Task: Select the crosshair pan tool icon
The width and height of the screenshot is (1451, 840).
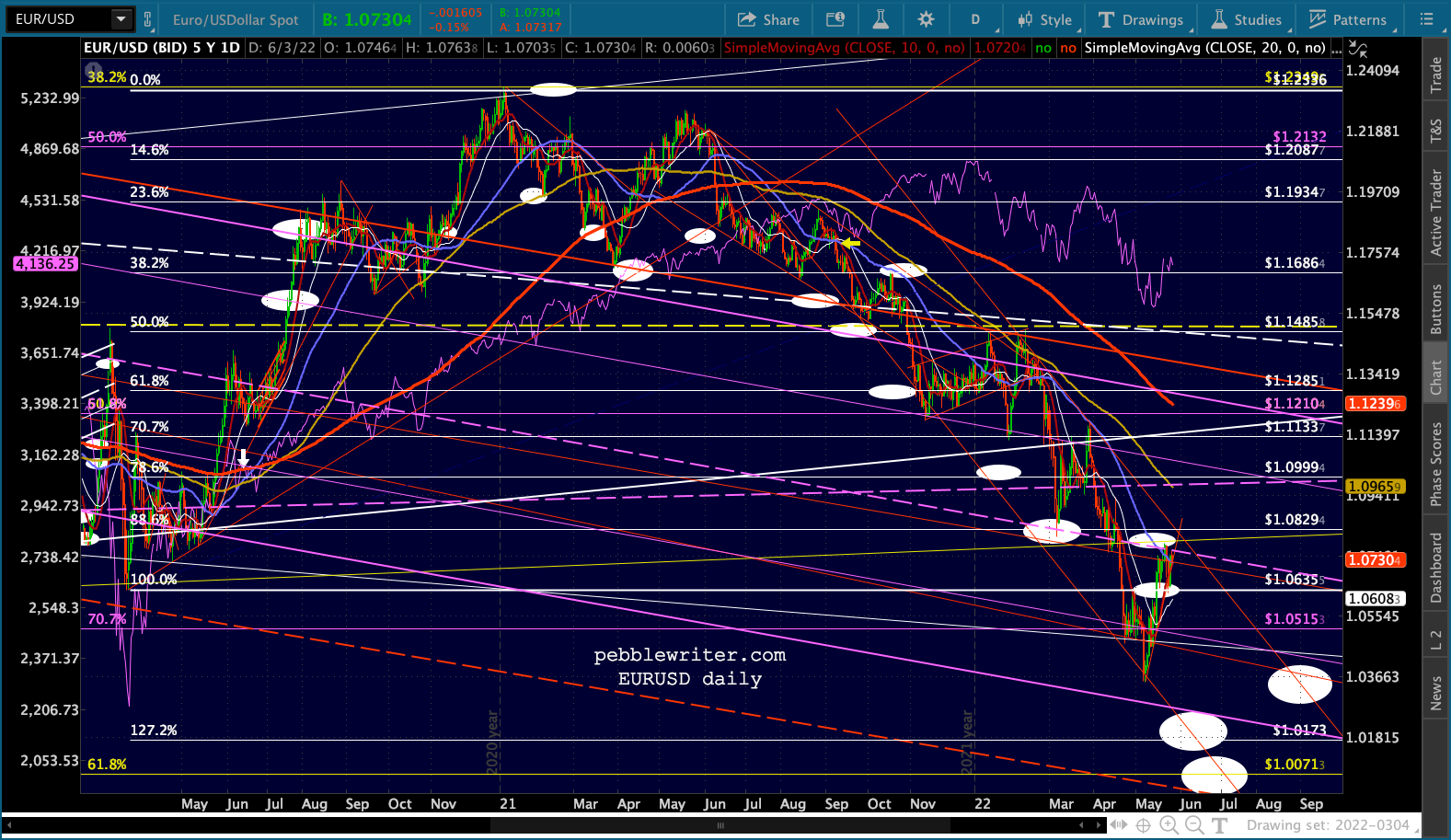Action: (x=1144, y=825)
